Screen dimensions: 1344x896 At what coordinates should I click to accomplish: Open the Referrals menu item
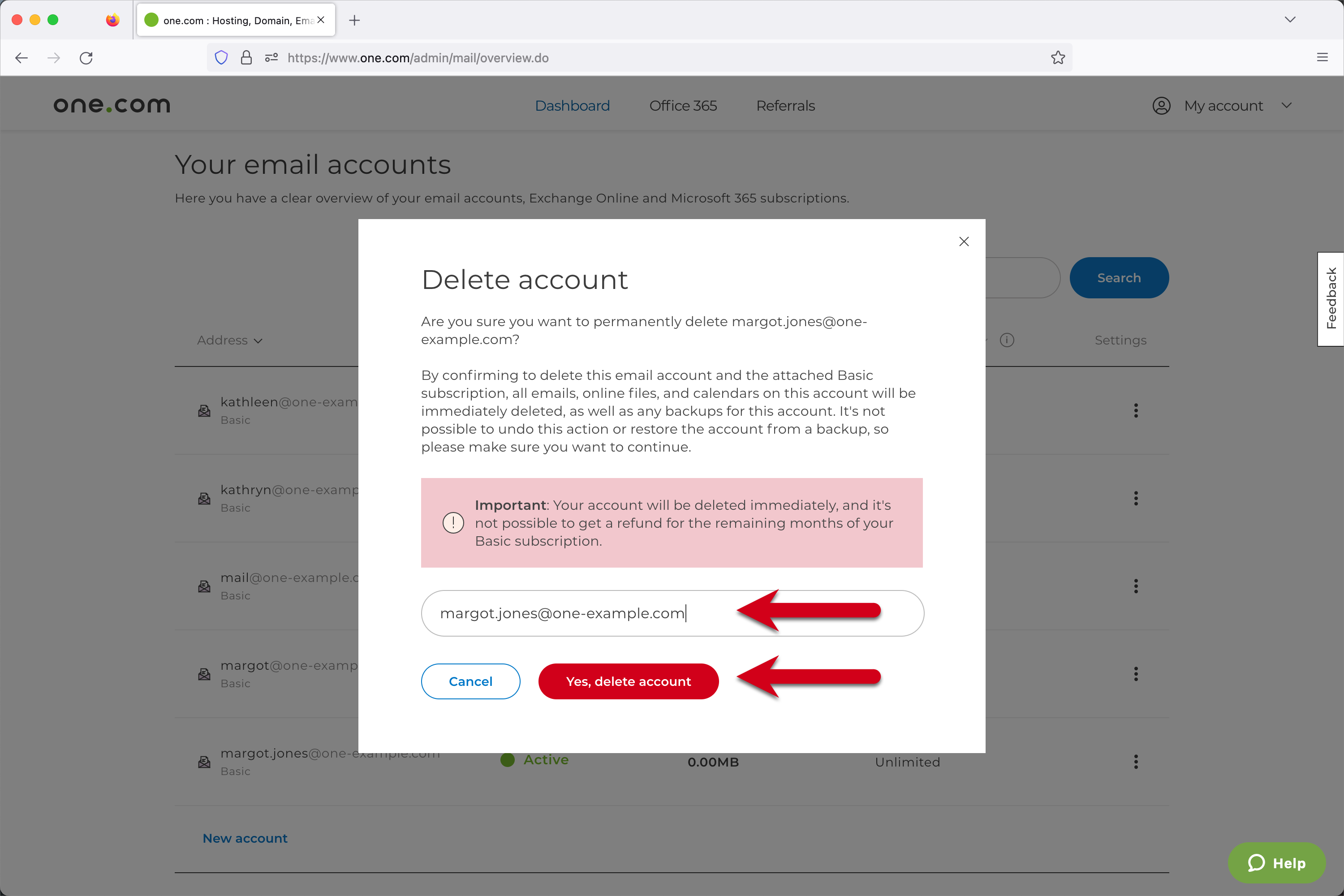(785, 106)
